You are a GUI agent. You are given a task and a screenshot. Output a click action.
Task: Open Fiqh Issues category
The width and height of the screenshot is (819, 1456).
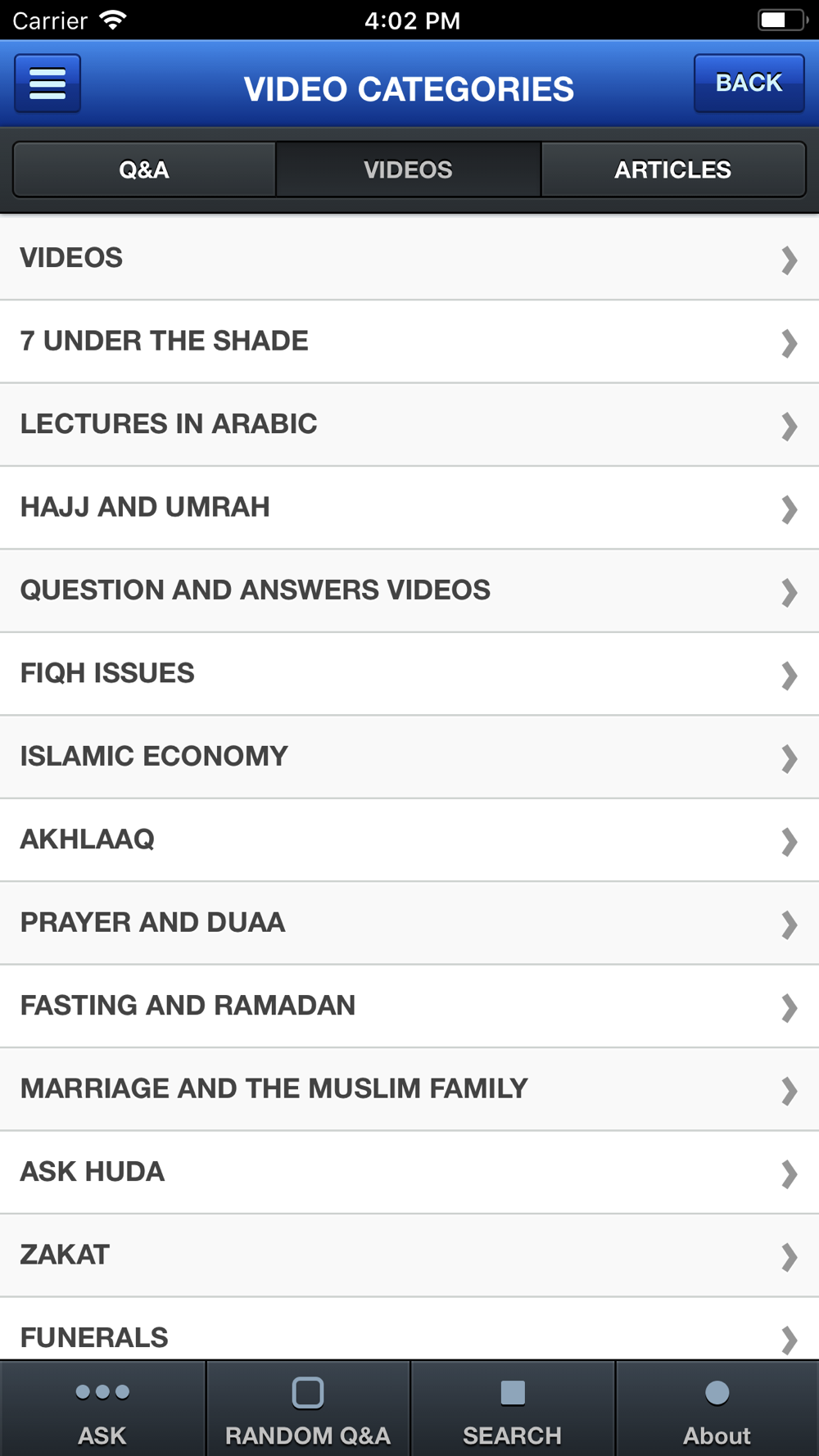pos(409,674)
